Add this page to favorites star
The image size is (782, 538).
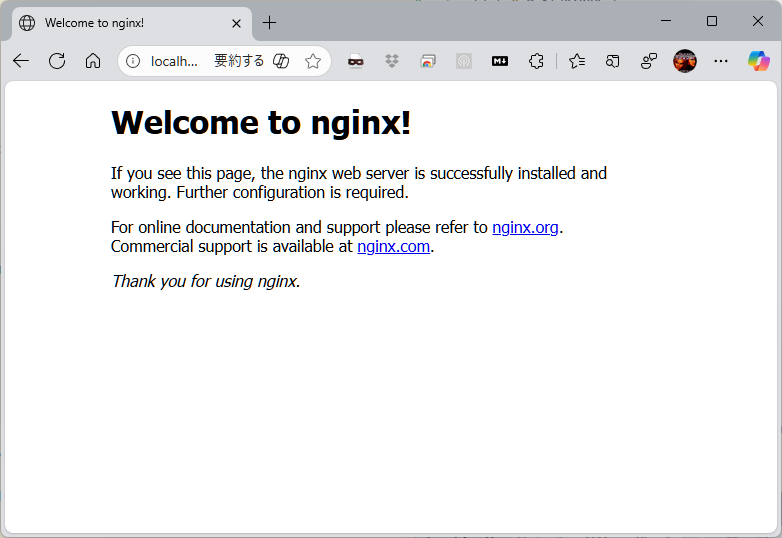click(313, 61)
